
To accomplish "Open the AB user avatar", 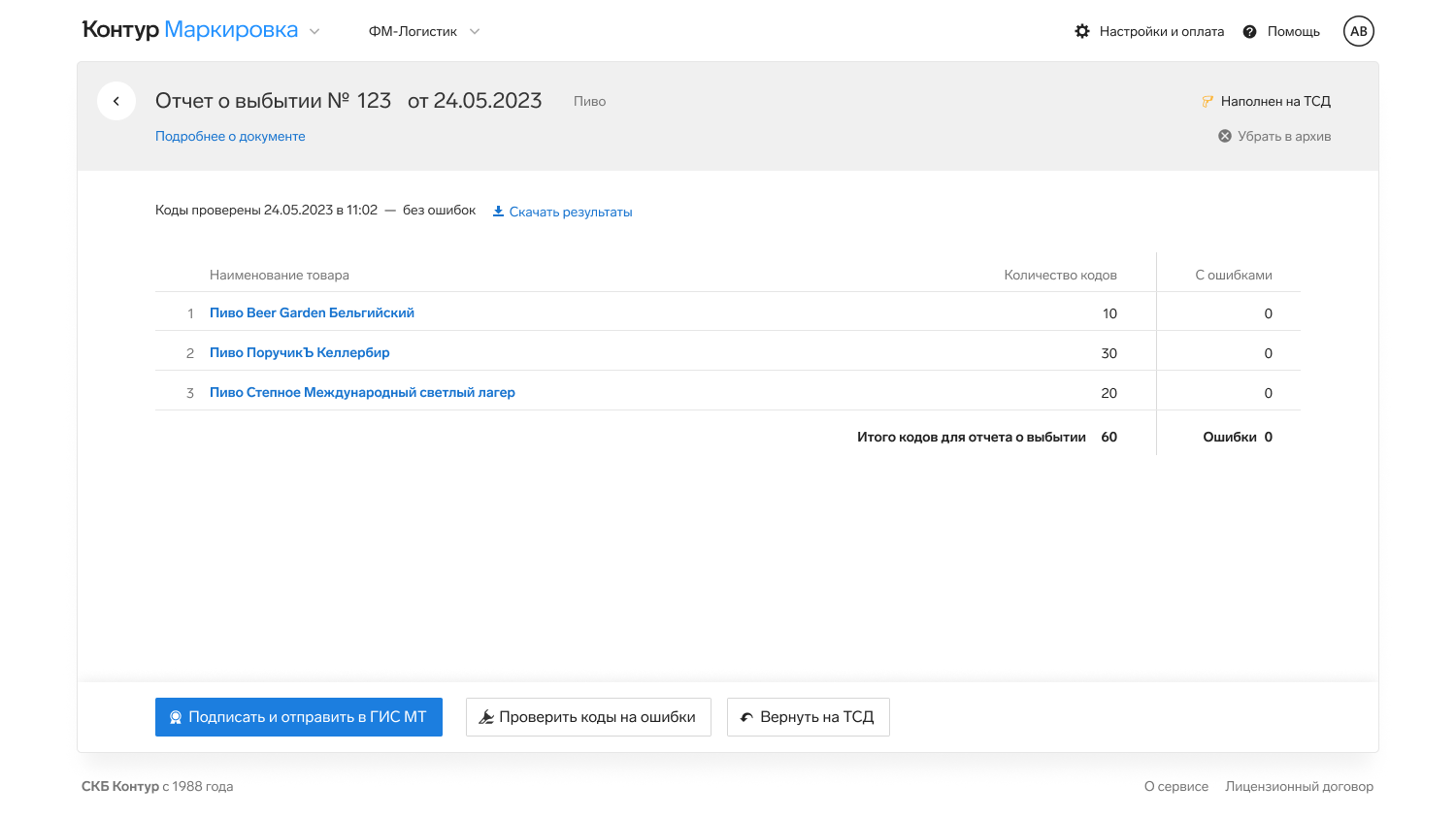I will click(x=1359, y=31).
